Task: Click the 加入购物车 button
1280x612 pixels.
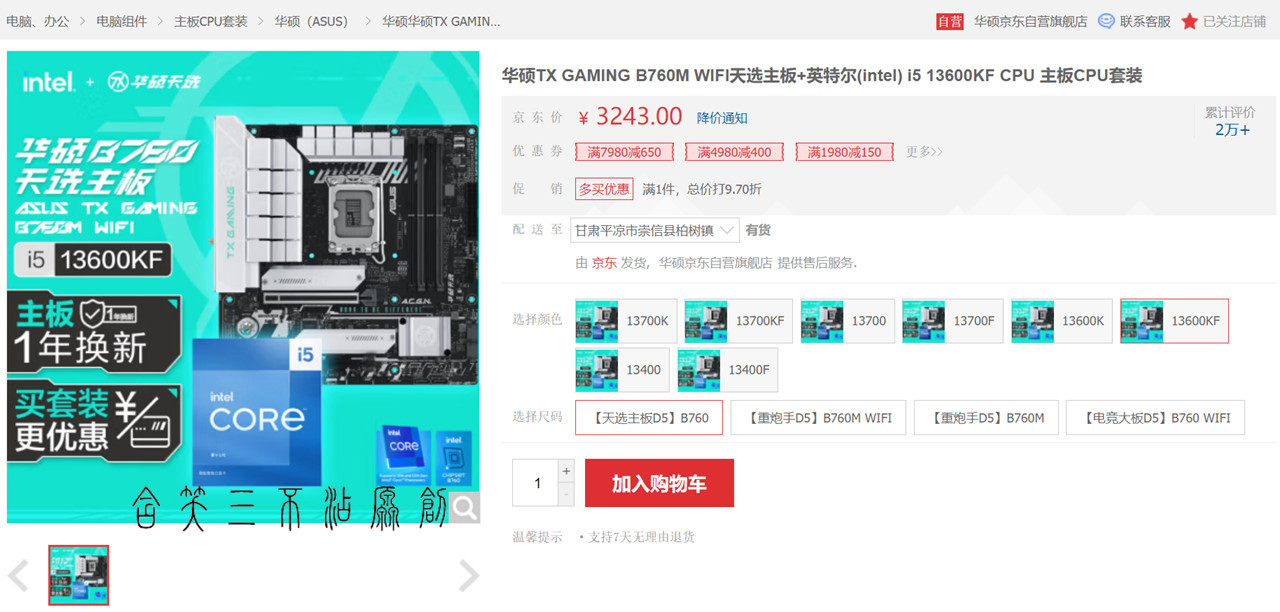Action: pyautogui.click(x=659, y=482)
